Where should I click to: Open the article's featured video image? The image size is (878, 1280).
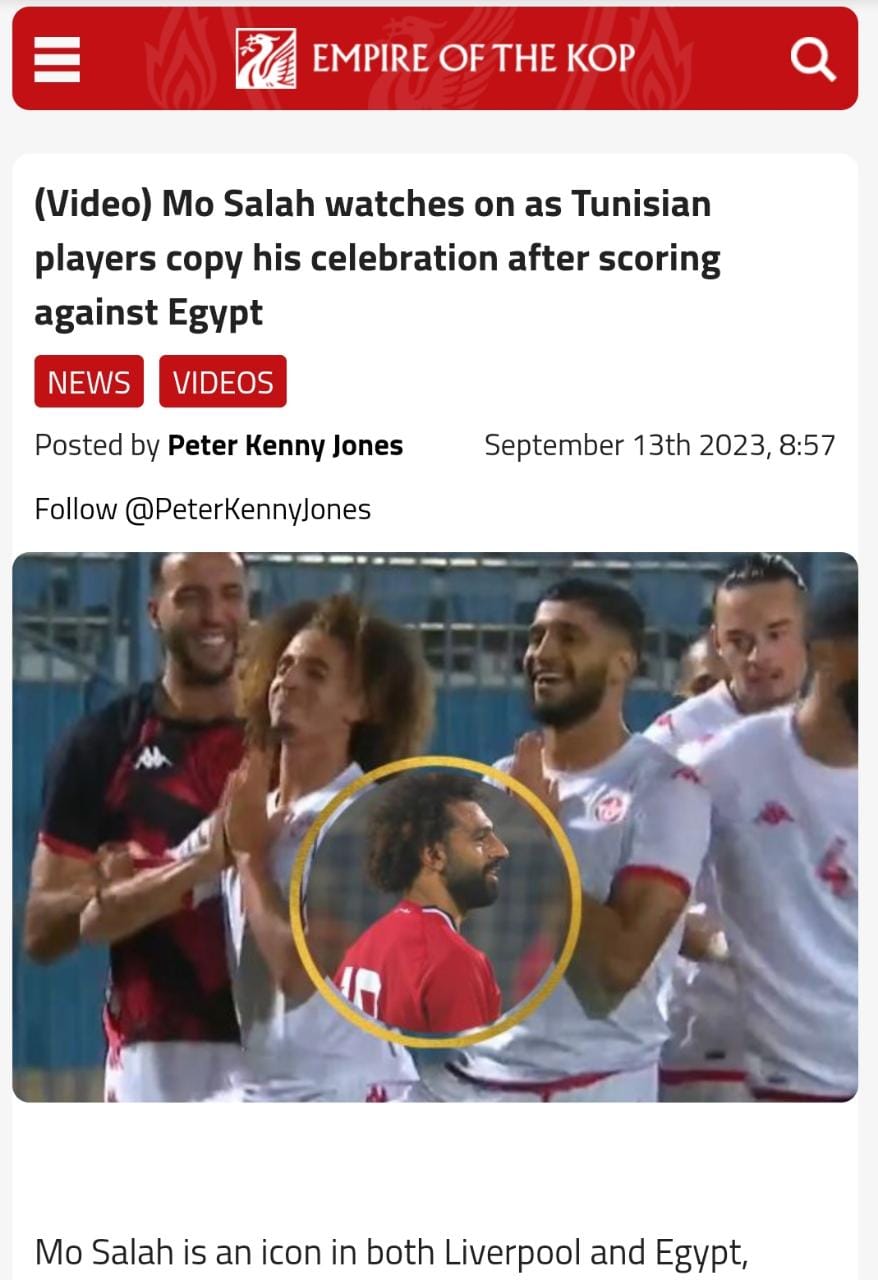pos(435,827)
